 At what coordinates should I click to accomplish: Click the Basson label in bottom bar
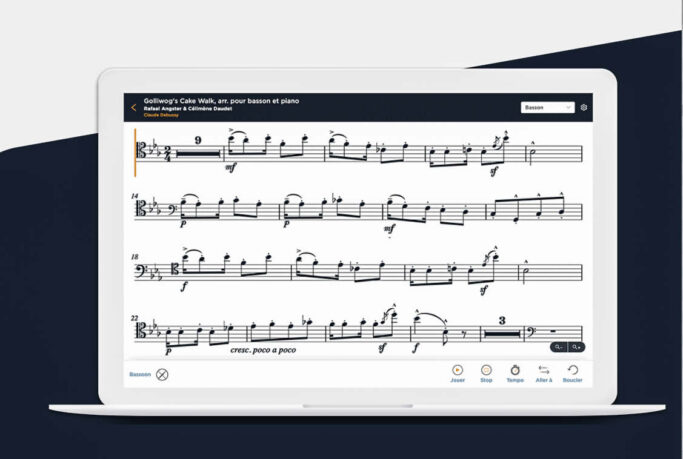[140, 375]
